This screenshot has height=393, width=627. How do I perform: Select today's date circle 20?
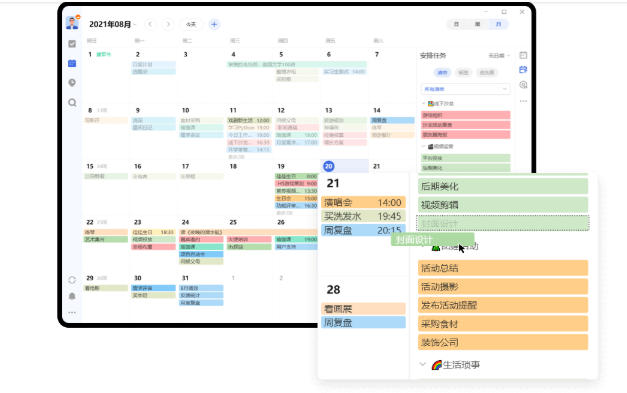[329, 166]
